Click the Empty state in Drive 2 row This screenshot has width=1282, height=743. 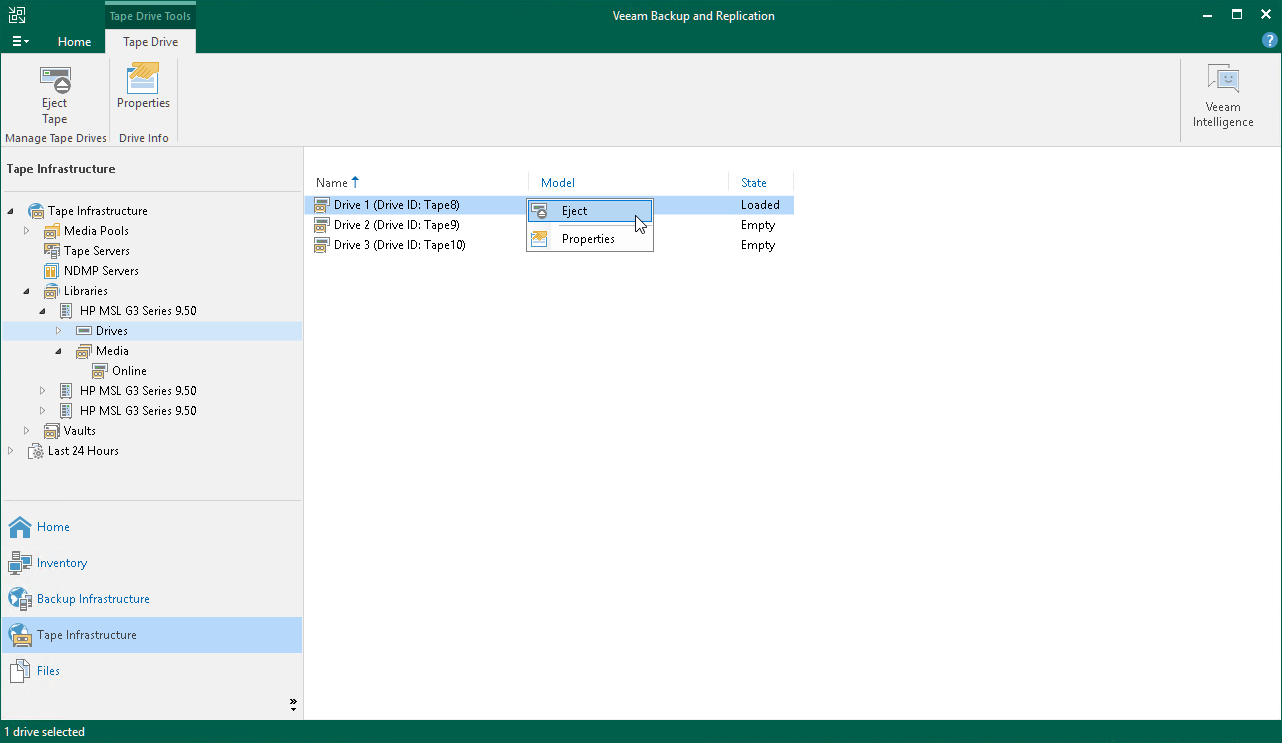coord(758,225)
